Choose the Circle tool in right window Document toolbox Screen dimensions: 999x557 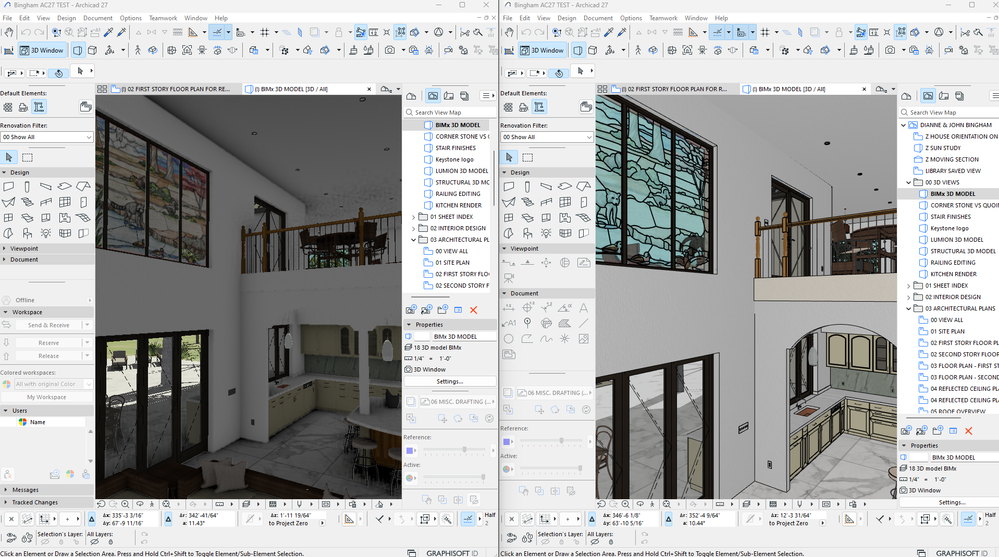point(508,339)
